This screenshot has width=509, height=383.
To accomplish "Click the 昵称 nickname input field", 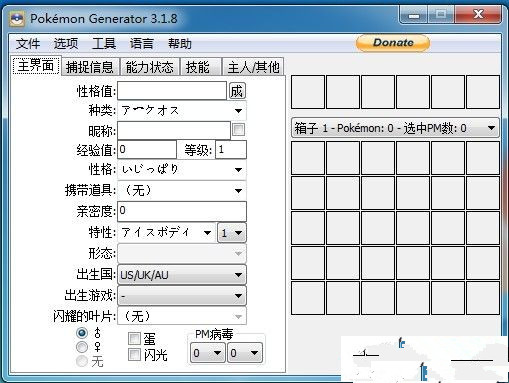I will tap(174, 130).
